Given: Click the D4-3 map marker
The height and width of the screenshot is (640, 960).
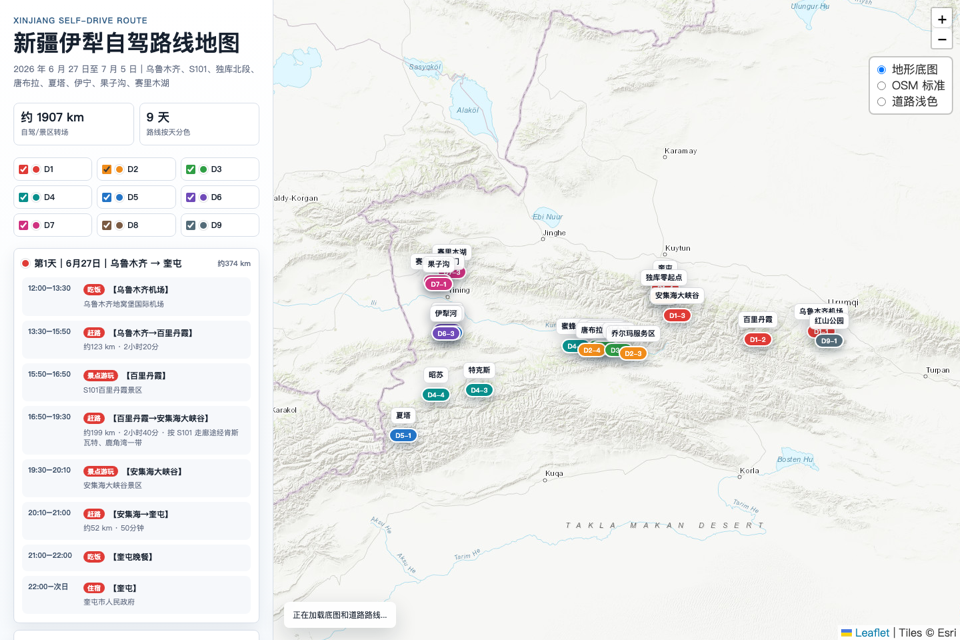Looking at the screenshot, I should [x=479, y=390].
